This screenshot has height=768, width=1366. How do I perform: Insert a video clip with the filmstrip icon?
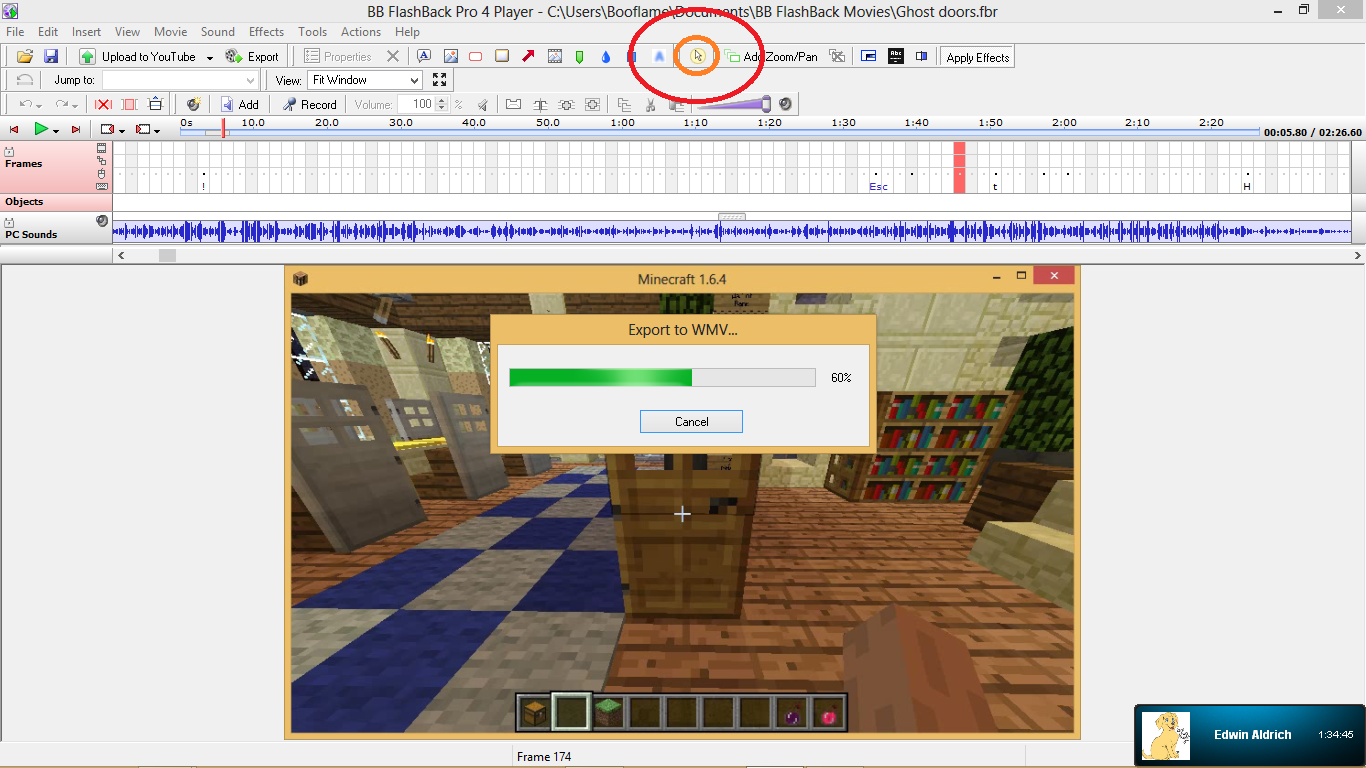click(554, 57)
